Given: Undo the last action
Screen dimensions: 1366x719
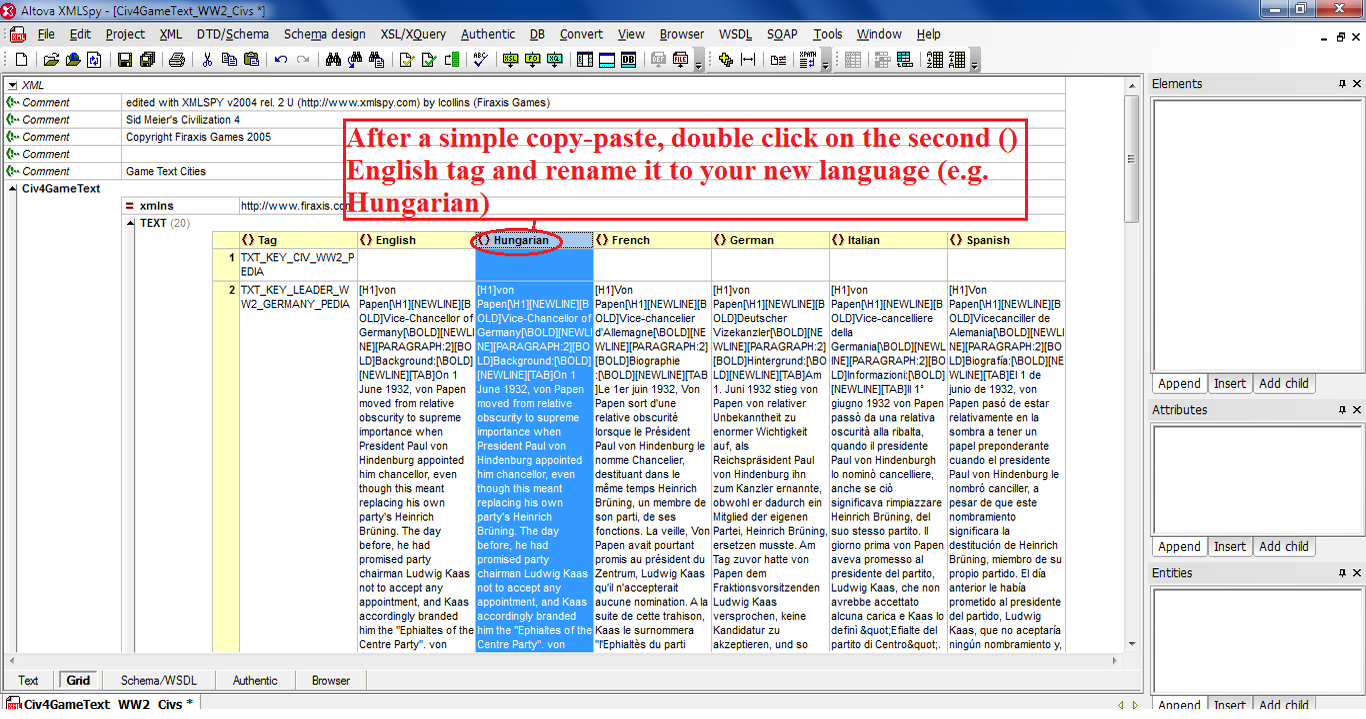Looking at the screenshot, I should tap(281, 60).
